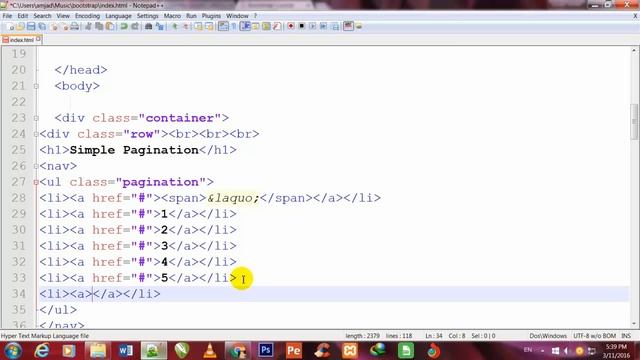The height and width of the screenshot is (360, 640).
Task: Click the black Stop Recording macro icon
Action: [x=302, y=27]
